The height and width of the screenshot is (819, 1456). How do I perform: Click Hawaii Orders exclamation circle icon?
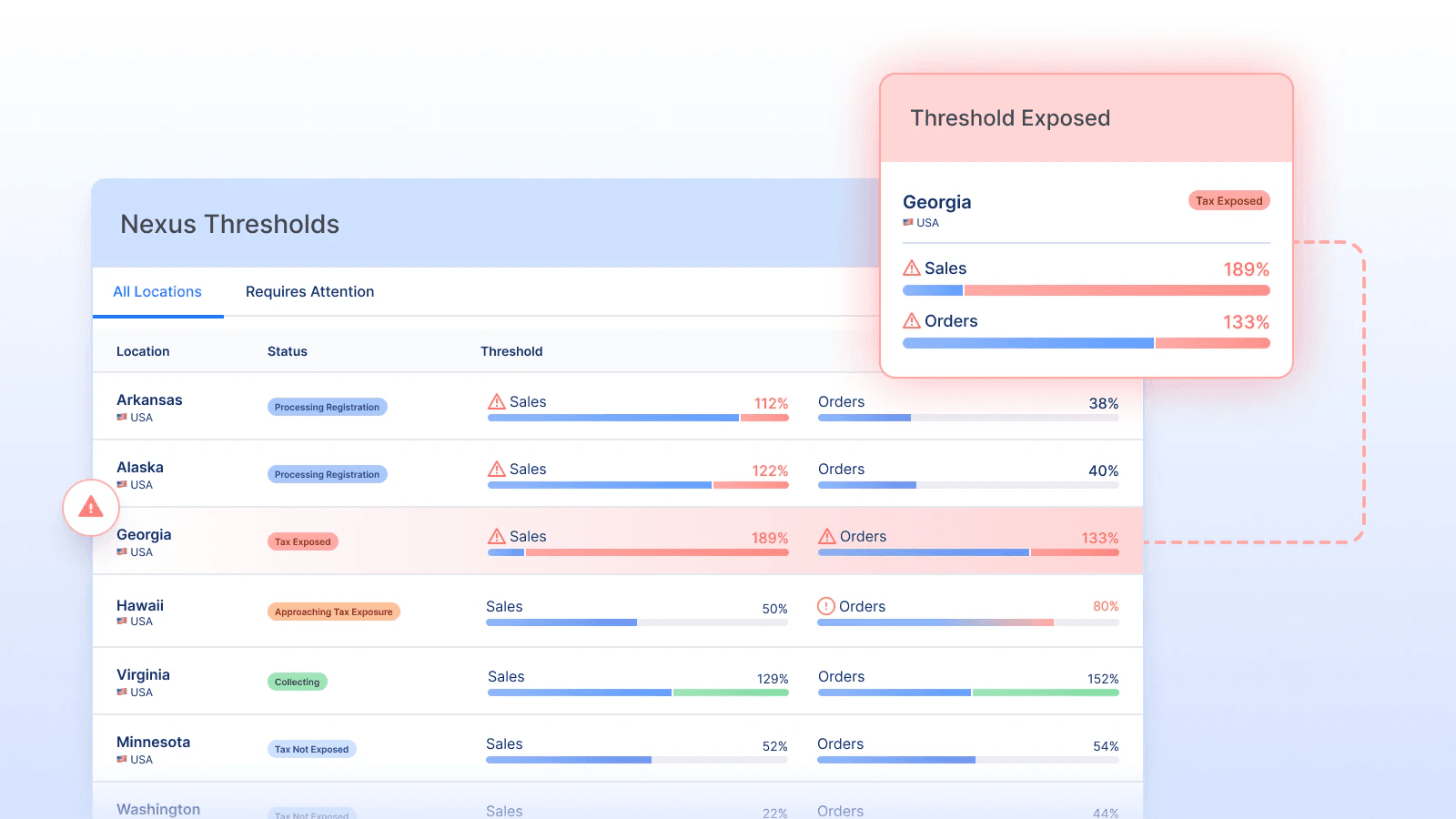tap(826, 606)
